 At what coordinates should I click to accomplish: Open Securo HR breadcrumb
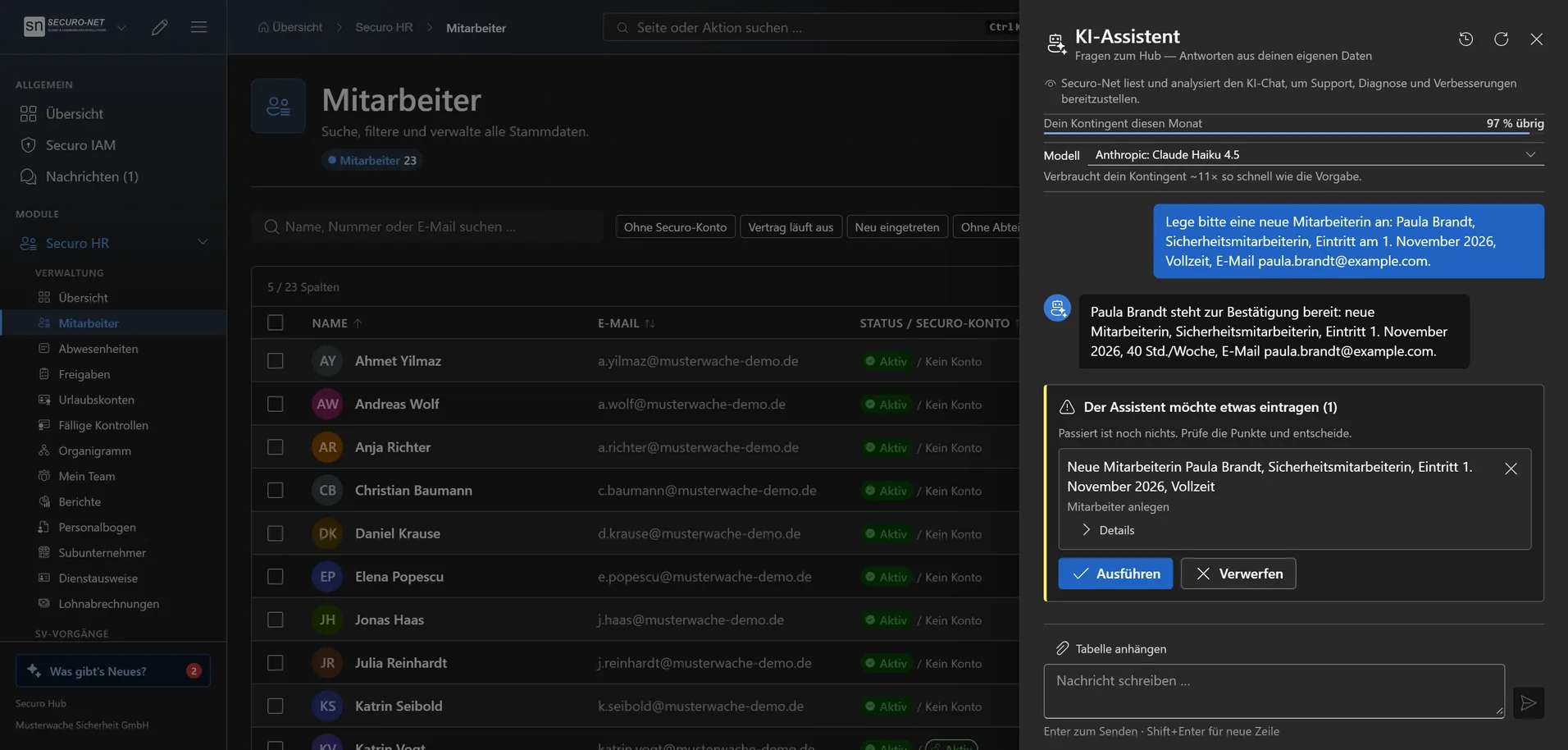pos(384,27)
